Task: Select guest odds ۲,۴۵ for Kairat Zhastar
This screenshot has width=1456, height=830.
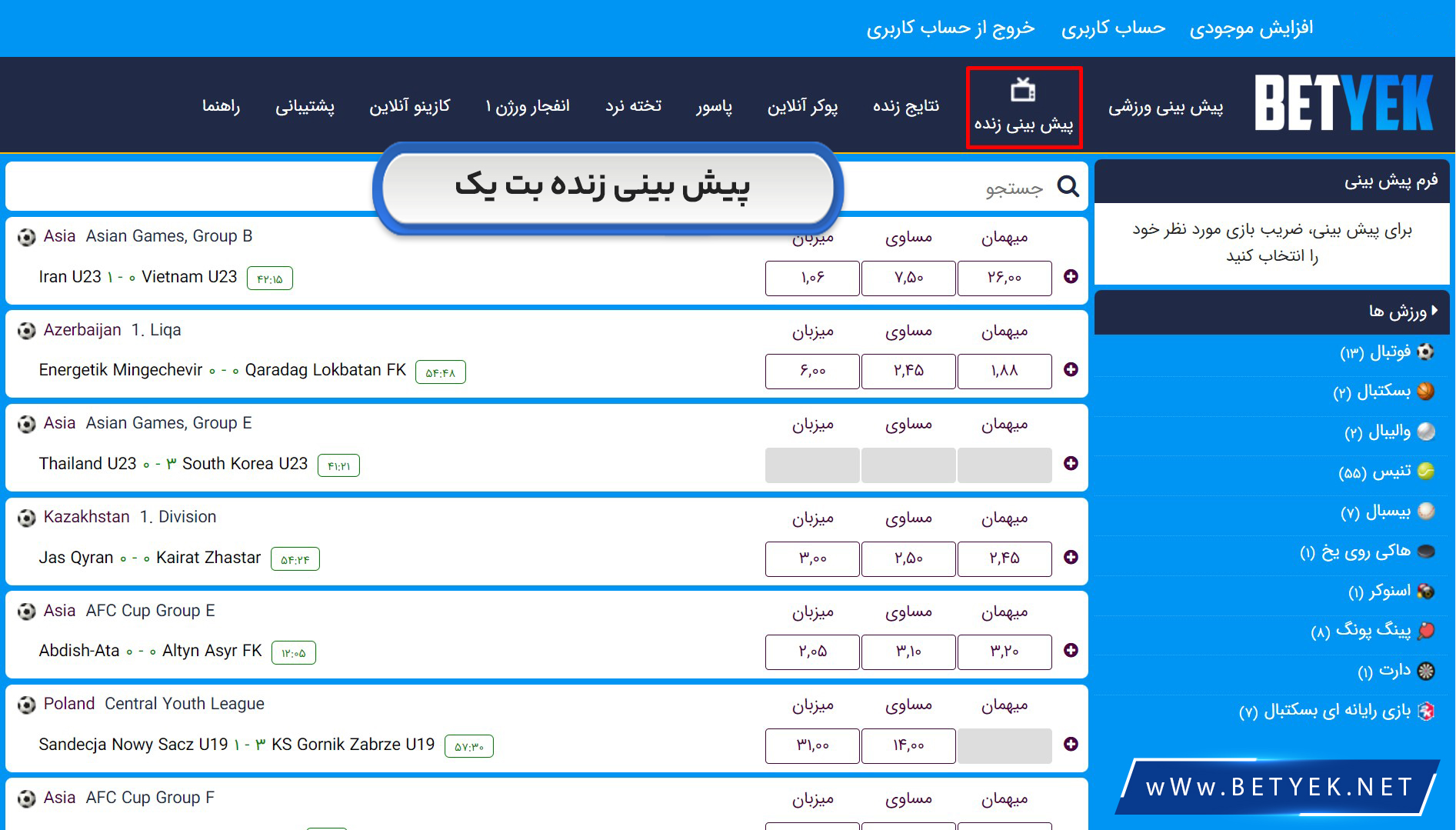Action: point(1005,558)
